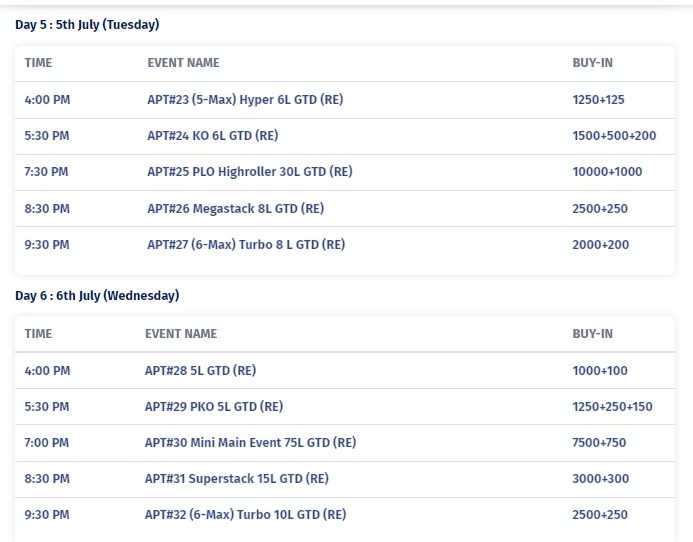Select the 1500+500+200 buy-in amount
Image resolution: width=693 pixels, height=542 pixels.
[x=614, y=136]
